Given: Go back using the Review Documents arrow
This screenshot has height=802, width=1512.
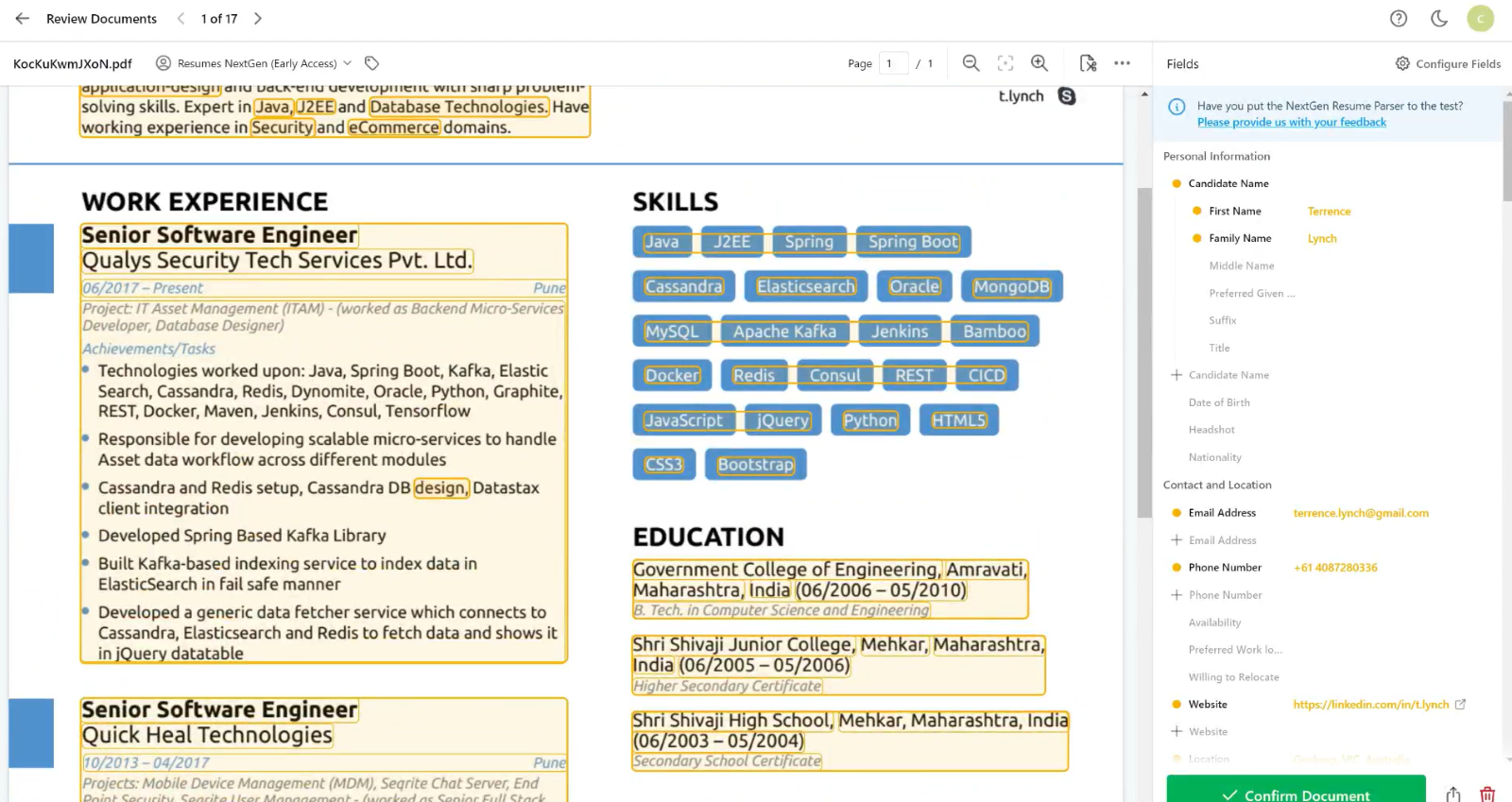Looking at the screenshot, I should point(23,18).
